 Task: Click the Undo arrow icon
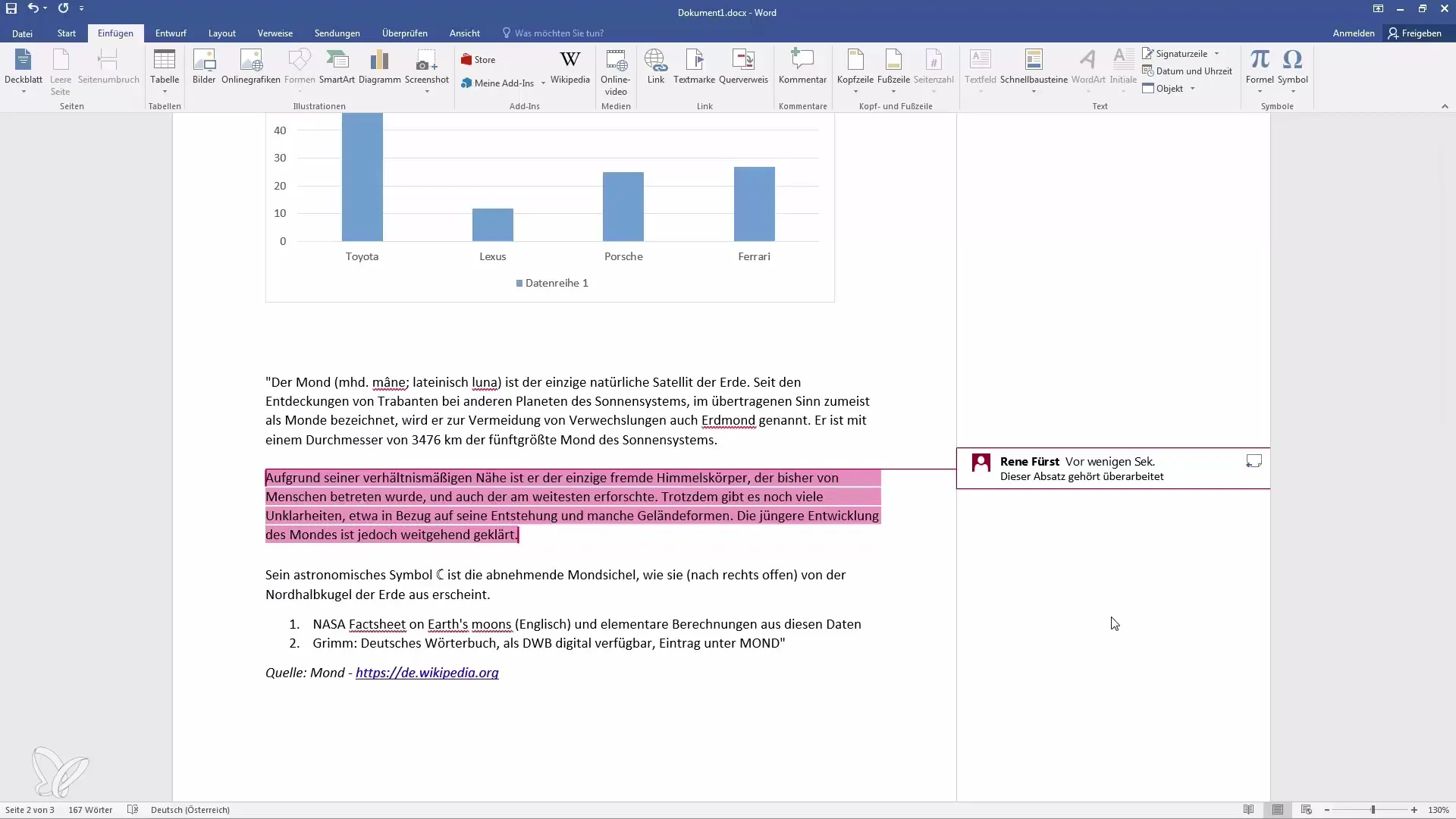tap(33, 8)
